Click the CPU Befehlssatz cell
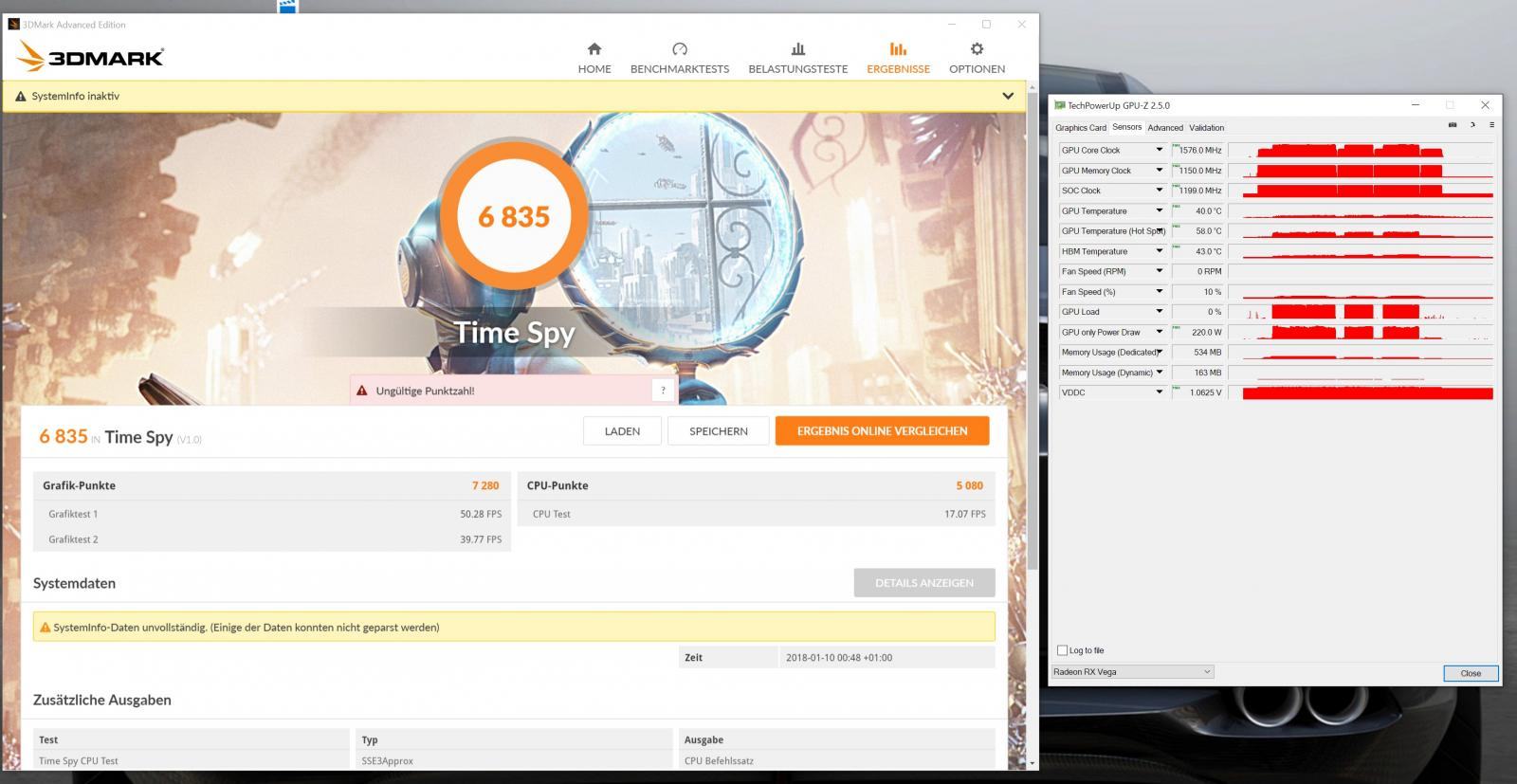 point(838,760)
